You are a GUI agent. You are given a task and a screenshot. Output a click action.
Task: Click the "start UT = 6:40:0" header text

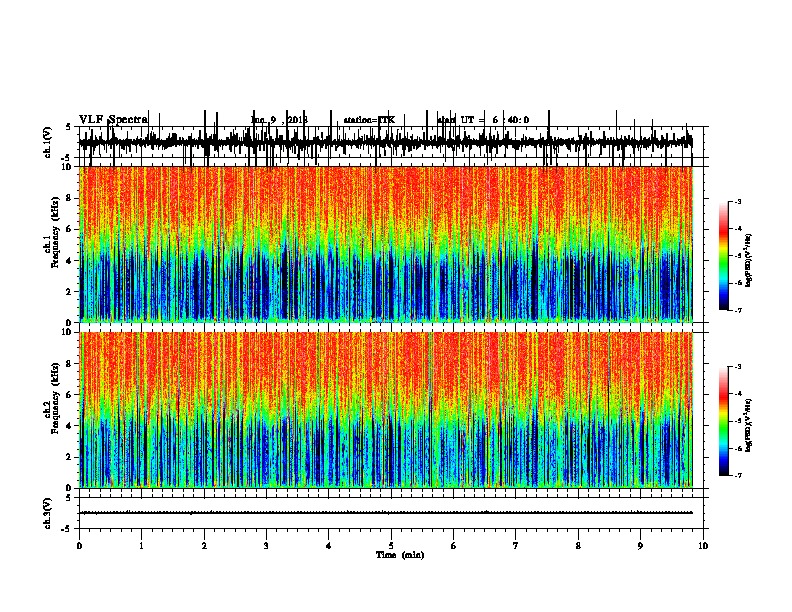coord(483,120)
